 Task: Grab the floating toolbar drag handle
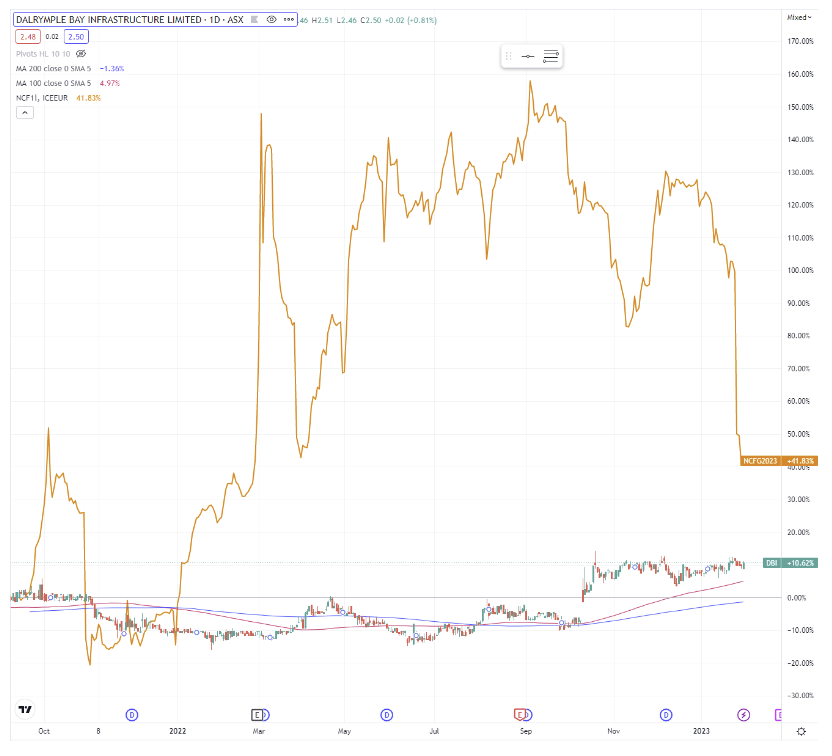point(508,56)
